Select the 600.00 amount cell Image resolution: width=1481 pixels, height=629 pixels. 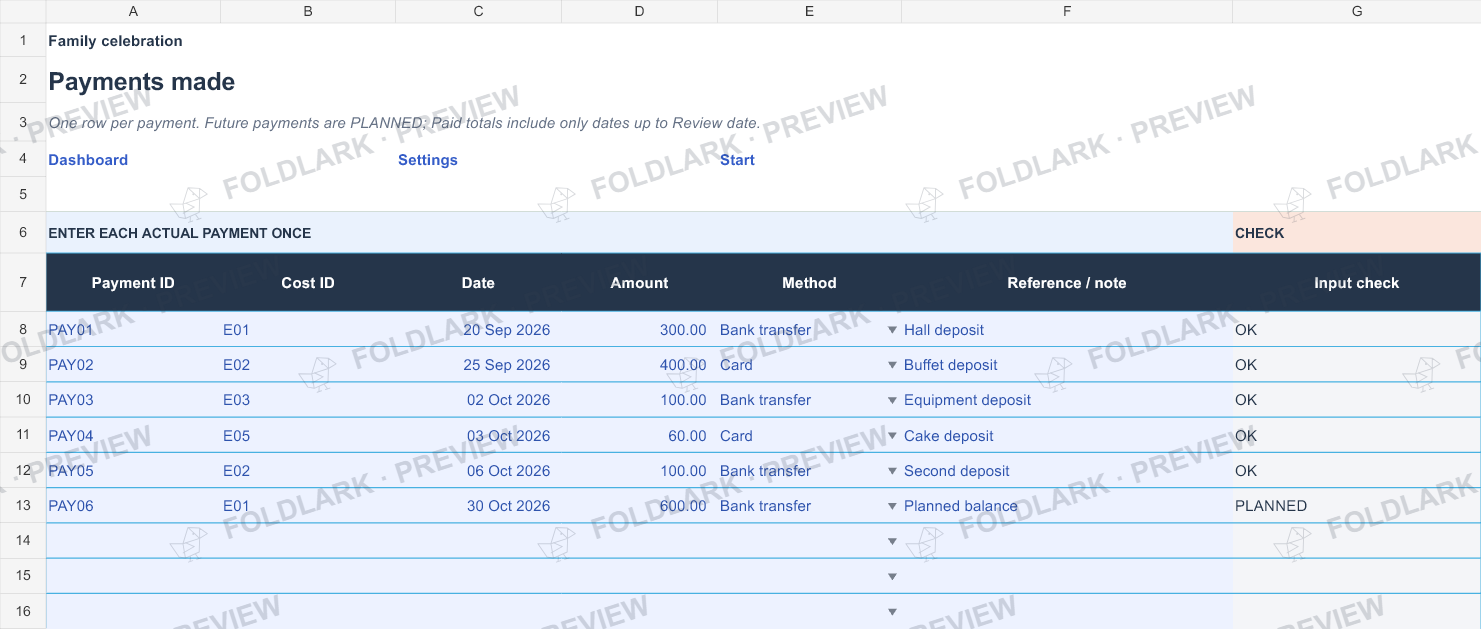point(639,506)
